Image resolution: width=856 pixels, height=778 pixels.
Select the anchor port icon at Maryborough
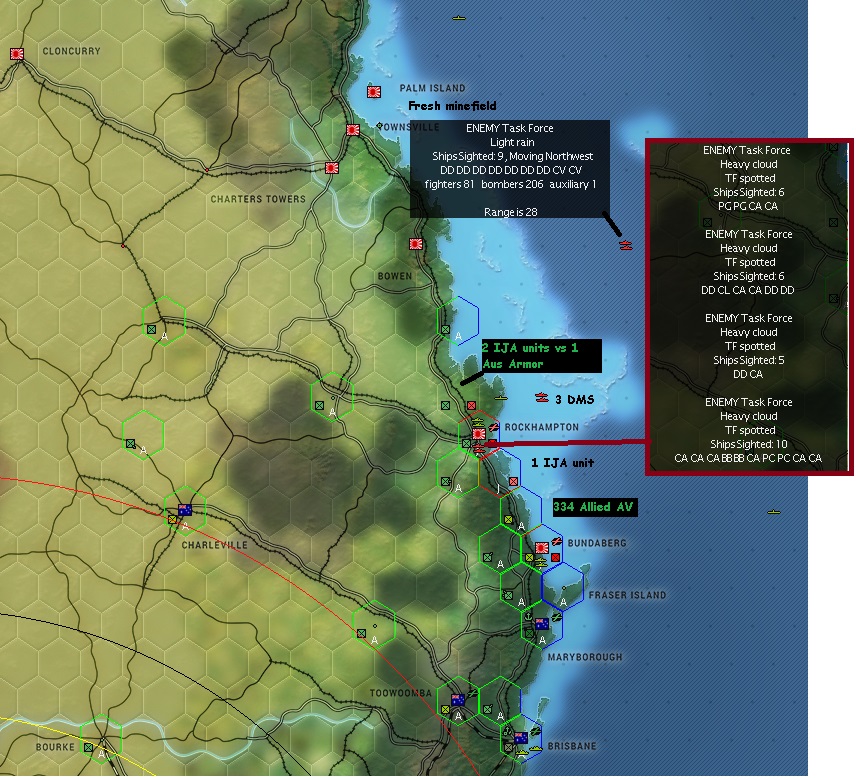528,617
